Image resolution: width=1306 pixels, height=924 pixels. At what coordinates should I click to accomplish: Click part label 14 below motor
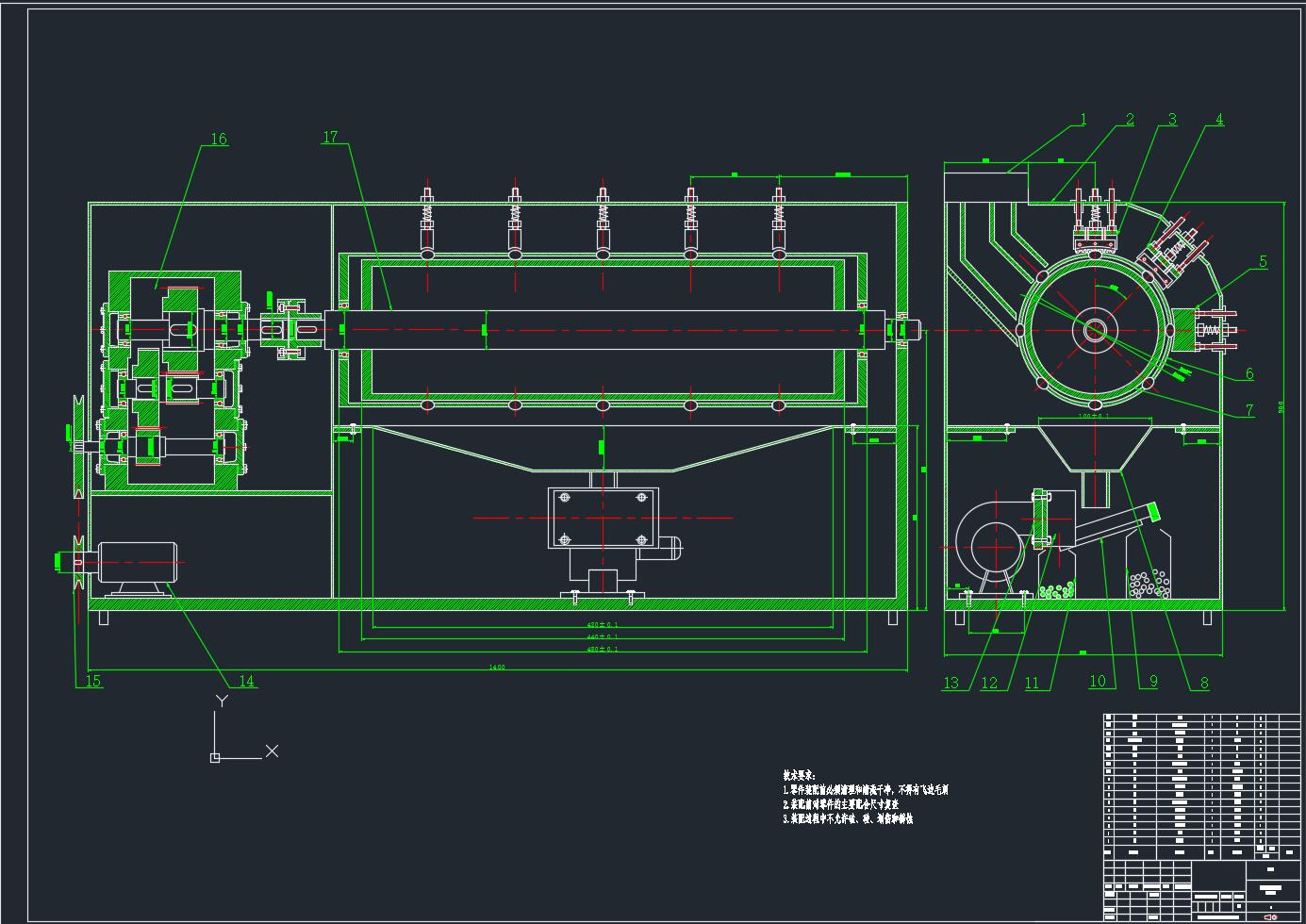(x=246, y=681)
